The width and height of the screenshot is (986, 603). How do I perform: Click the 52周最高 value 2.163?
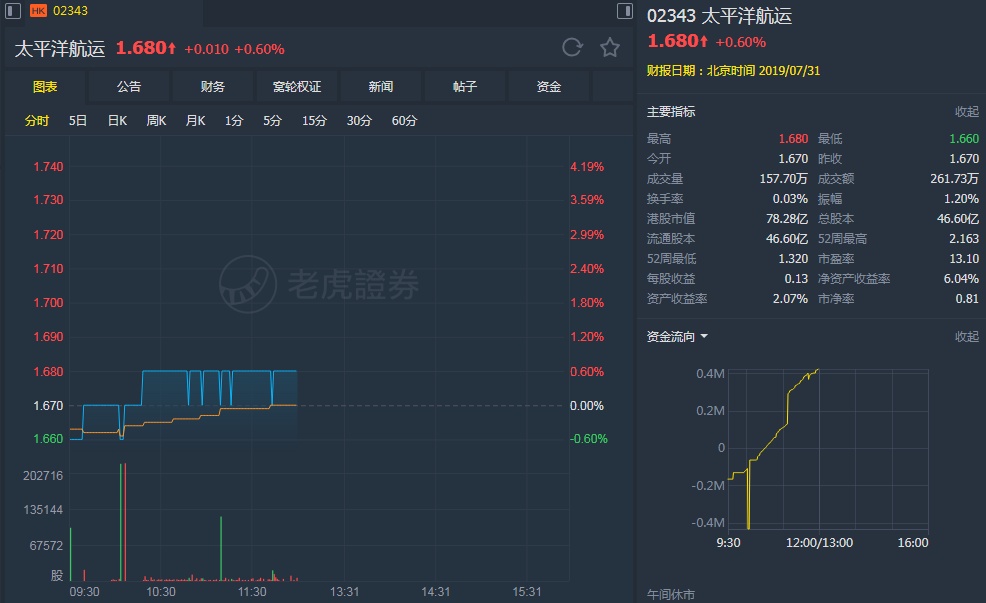click(x=964, y=239)
